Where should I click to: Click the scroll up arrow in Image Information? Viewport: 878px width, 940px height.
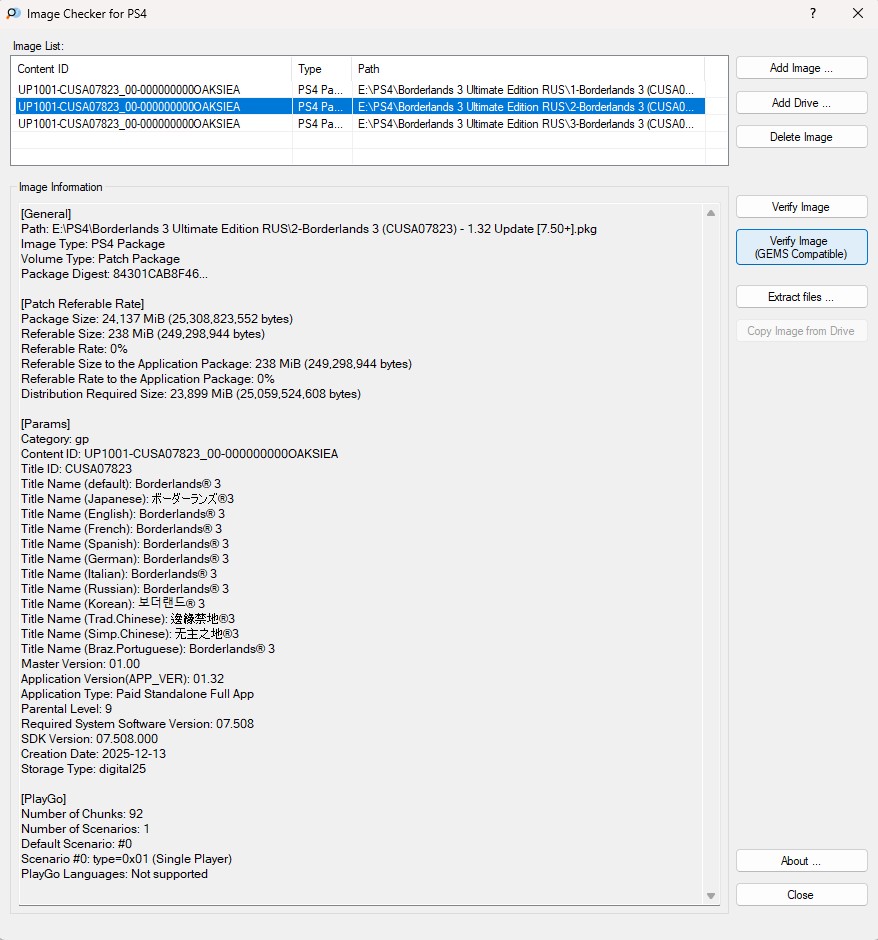pos(711,213)
